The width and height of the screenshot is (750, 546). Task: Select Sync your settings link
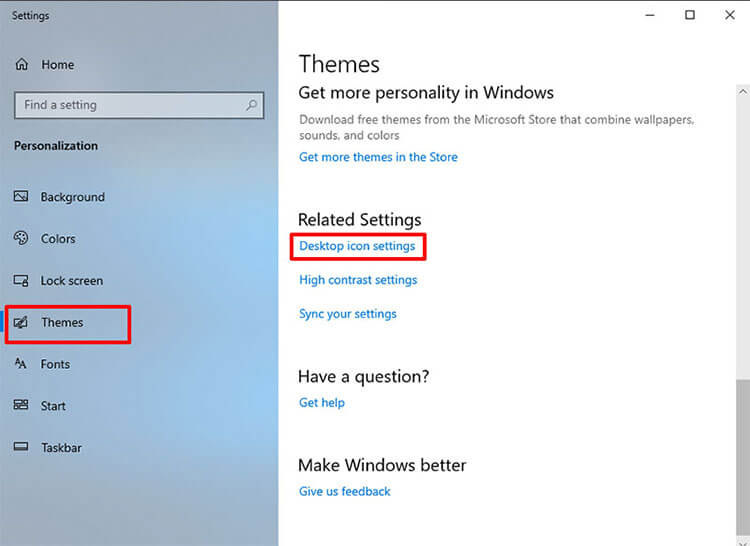pos(348,314)
